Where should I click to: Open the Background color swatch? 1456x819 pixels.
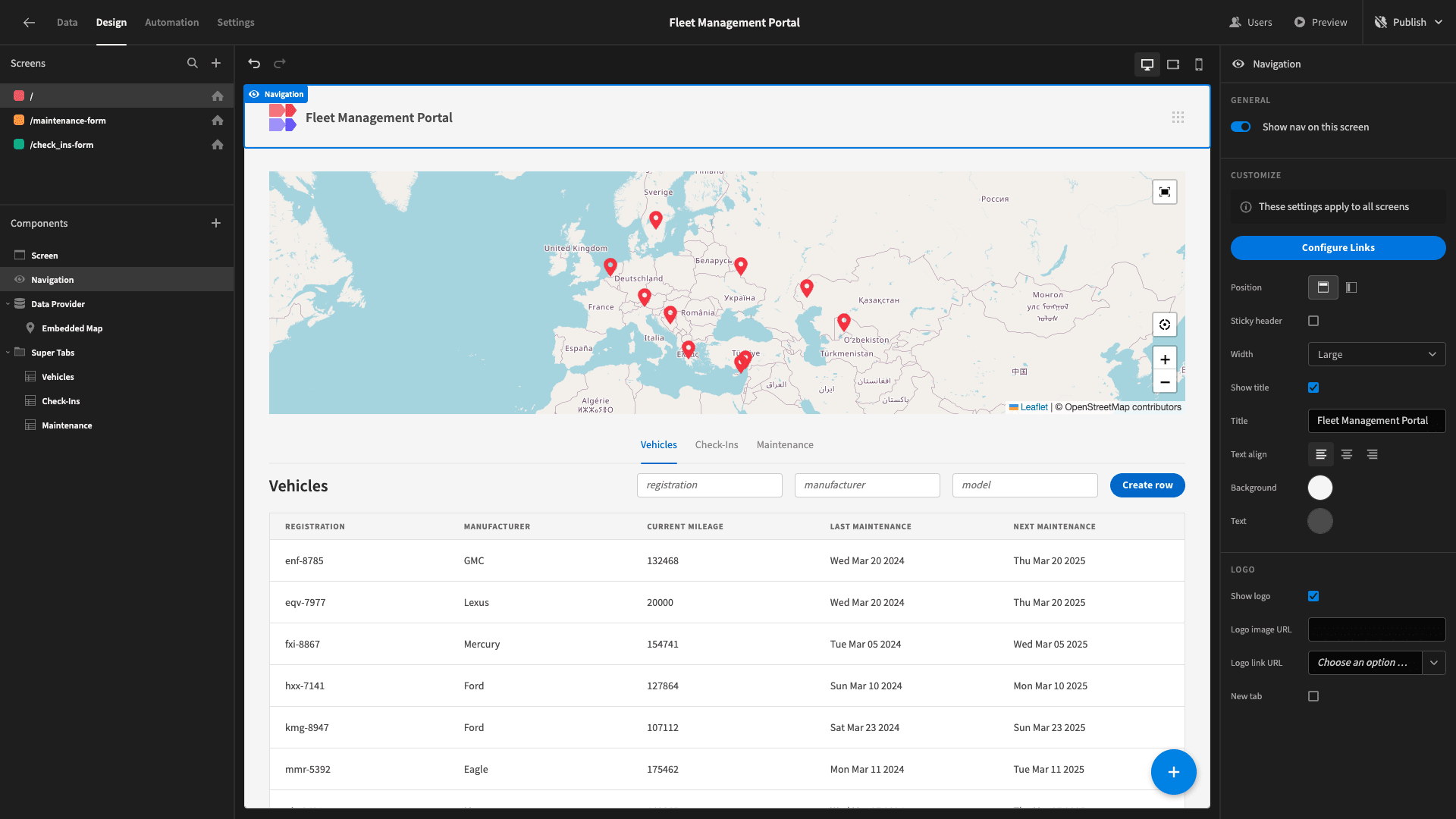point(1320,488)
